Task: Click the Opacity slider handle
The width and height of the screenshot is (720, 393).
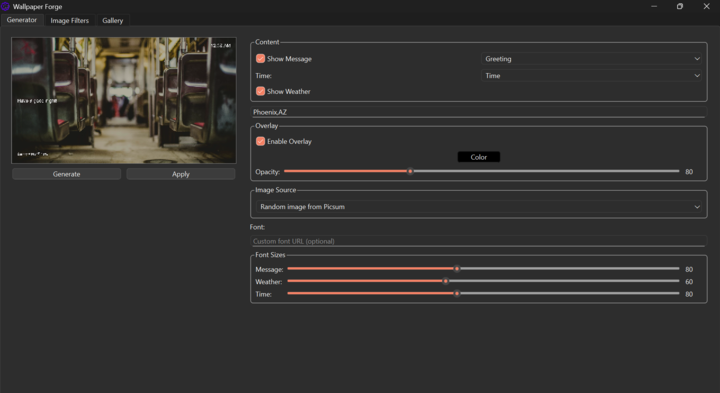Action: click(x=411, y=171)
